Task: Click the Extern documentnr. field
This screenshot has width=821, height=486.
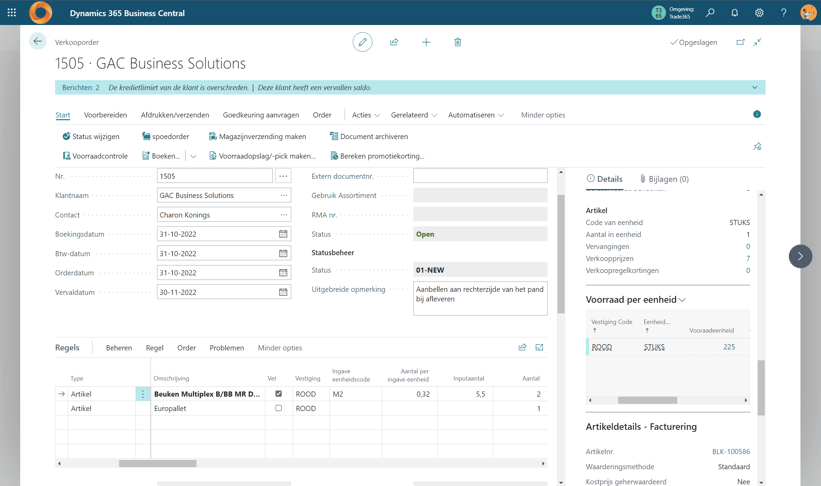Action: (480, 176)
